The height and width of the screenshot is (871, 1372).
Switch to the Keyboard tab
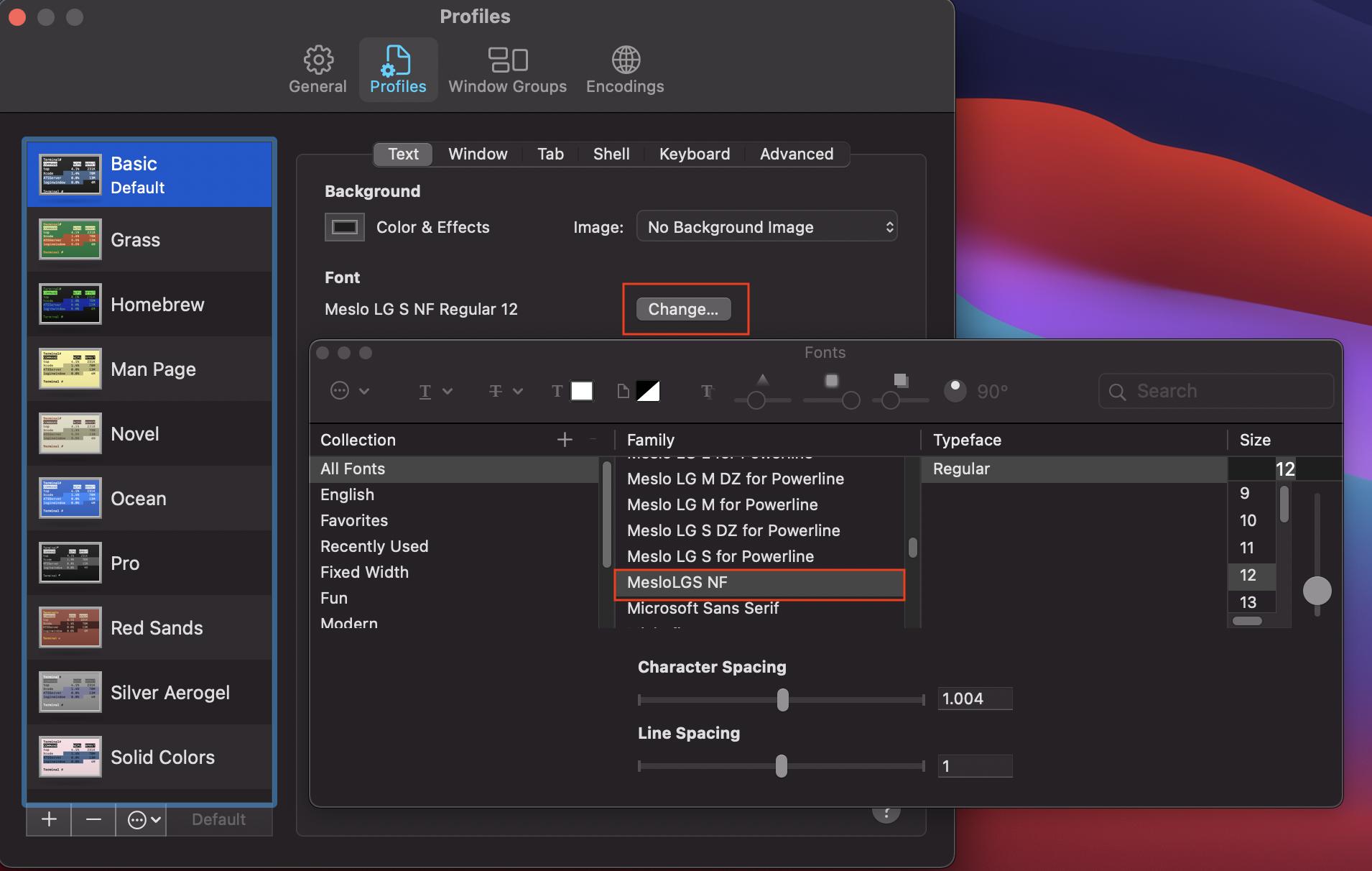pos(695,154)
